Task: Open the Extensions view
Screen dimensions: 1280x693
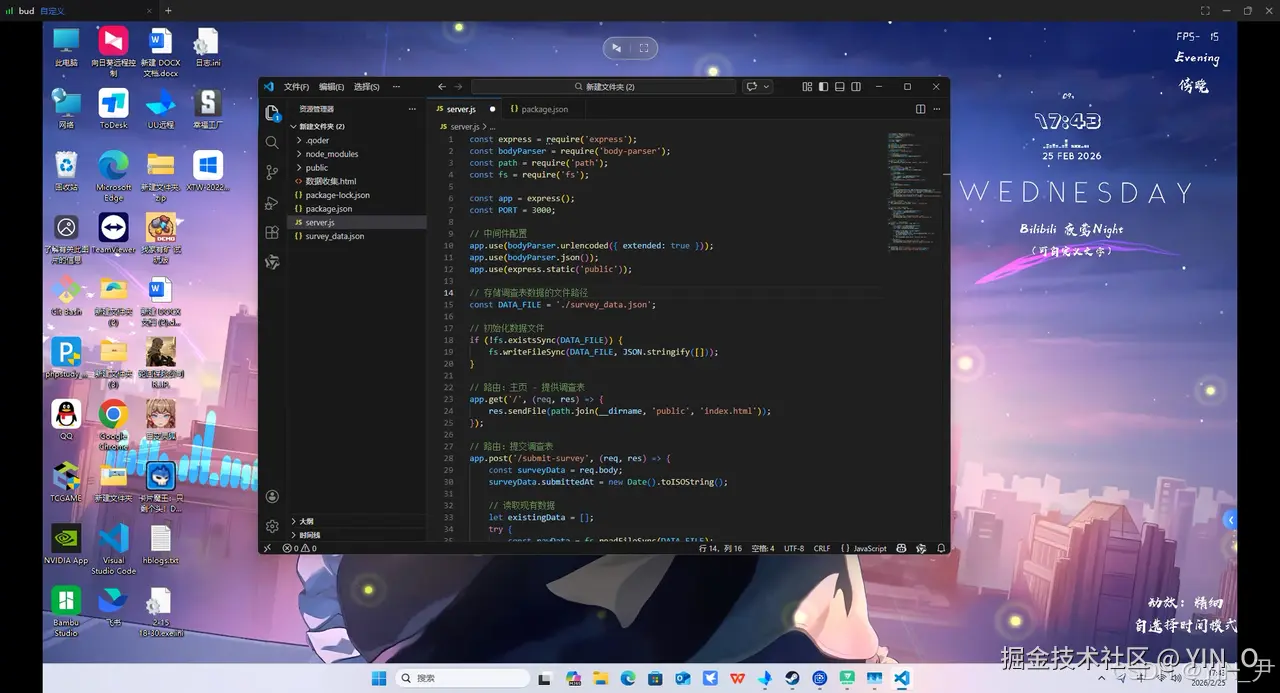Action: point(272,232)
